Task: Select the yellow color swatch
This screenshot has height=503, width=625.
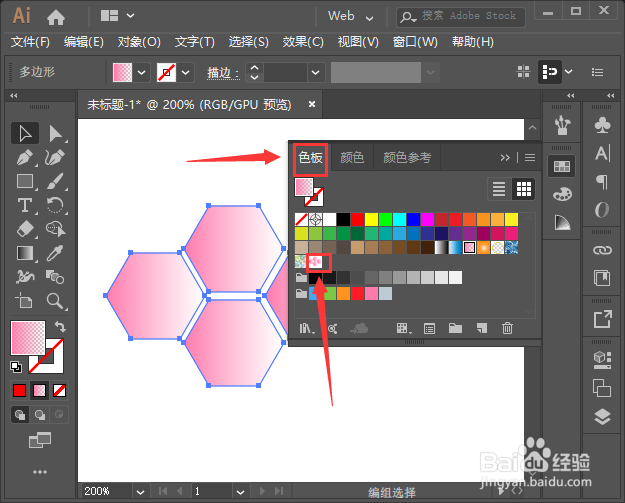Action: click(371, 220)
